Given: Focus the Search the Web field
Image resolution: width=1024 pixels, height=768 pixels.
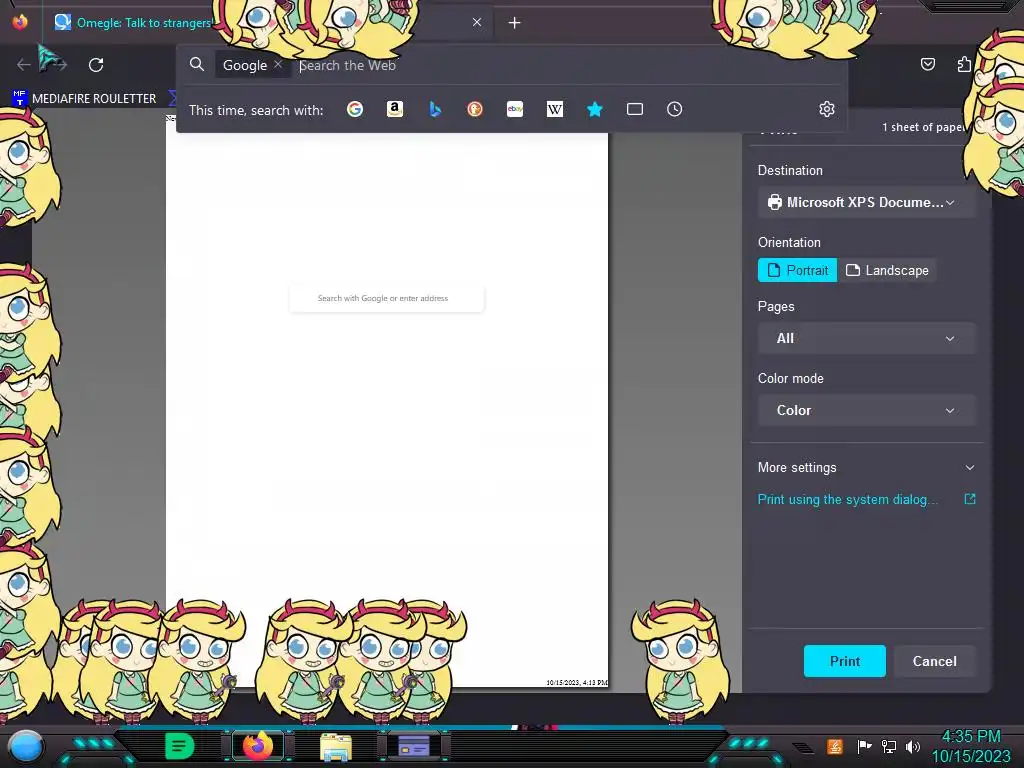Looking at the screenshot, I should (x=565, y=65).
